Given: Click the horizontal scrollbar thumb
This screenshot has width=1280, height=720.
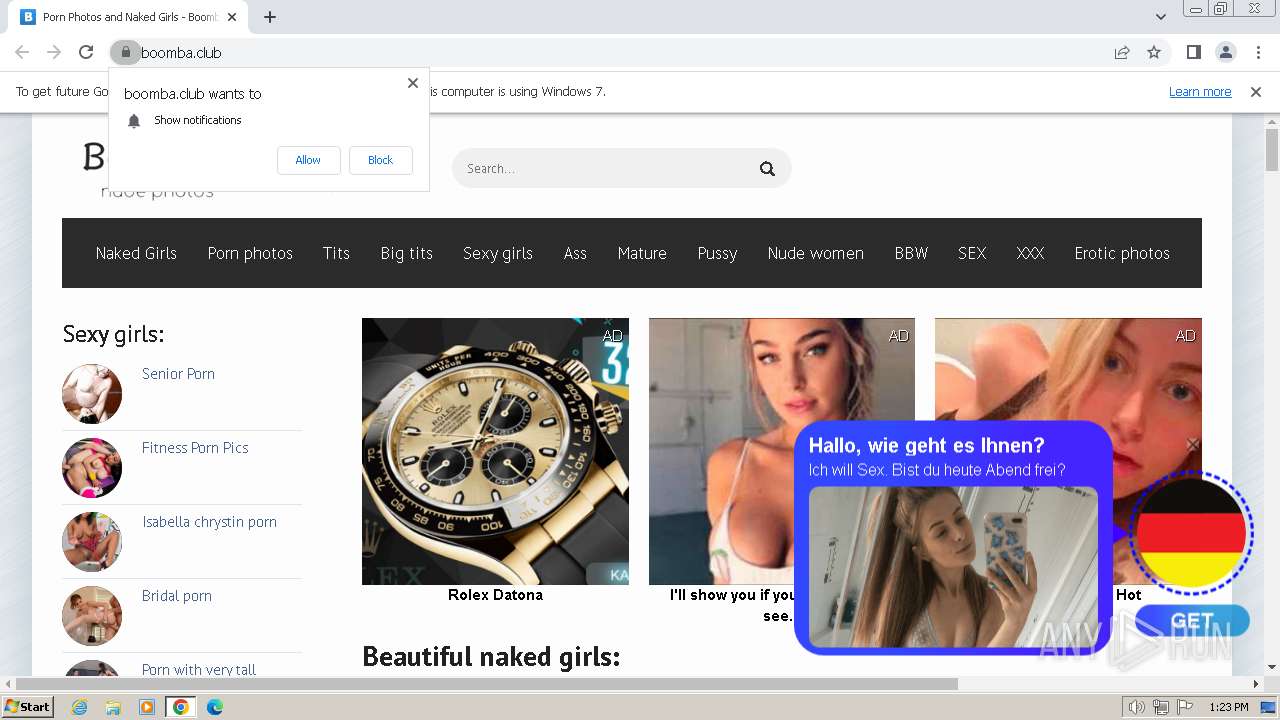Looking at the screenshot, I should pos(486,684).
